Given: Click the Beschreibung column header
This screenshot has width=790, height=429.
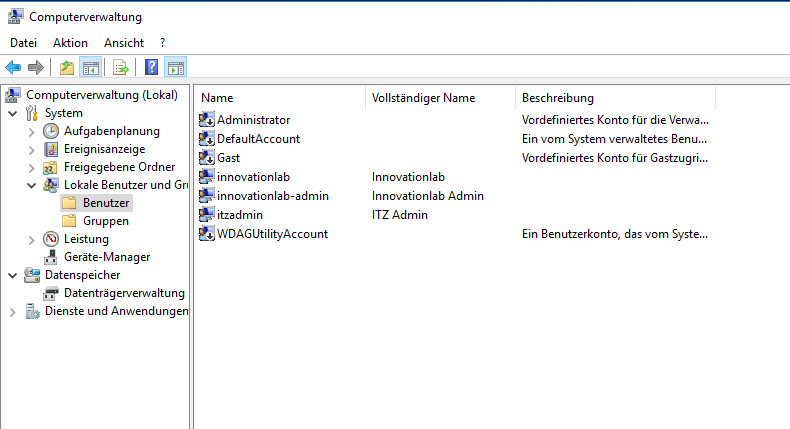Looking at the screenshot, I should tap(558, 98).
